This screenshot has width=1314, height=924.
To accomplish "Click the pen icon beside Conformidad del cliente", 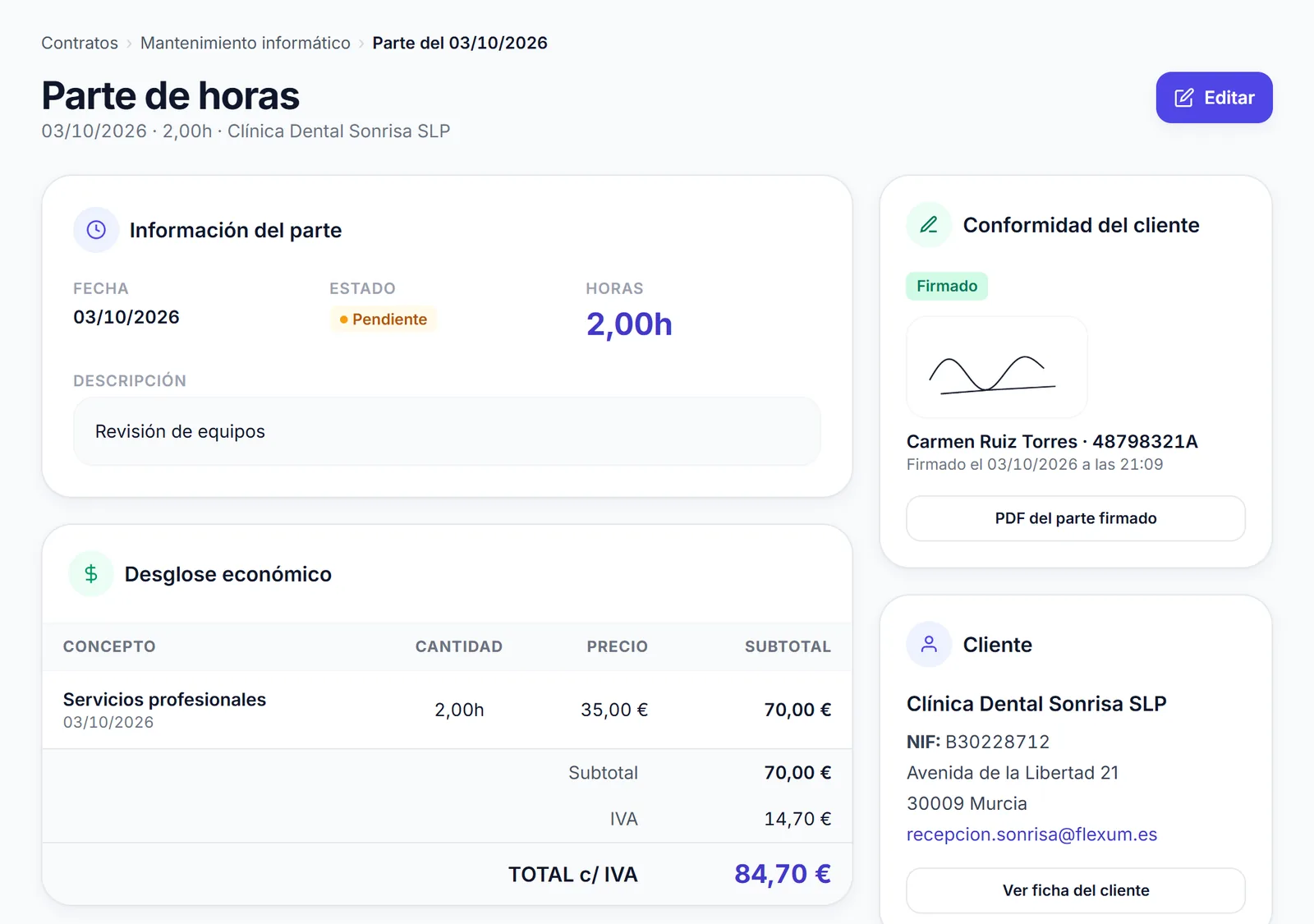I will tap(929, 225).
